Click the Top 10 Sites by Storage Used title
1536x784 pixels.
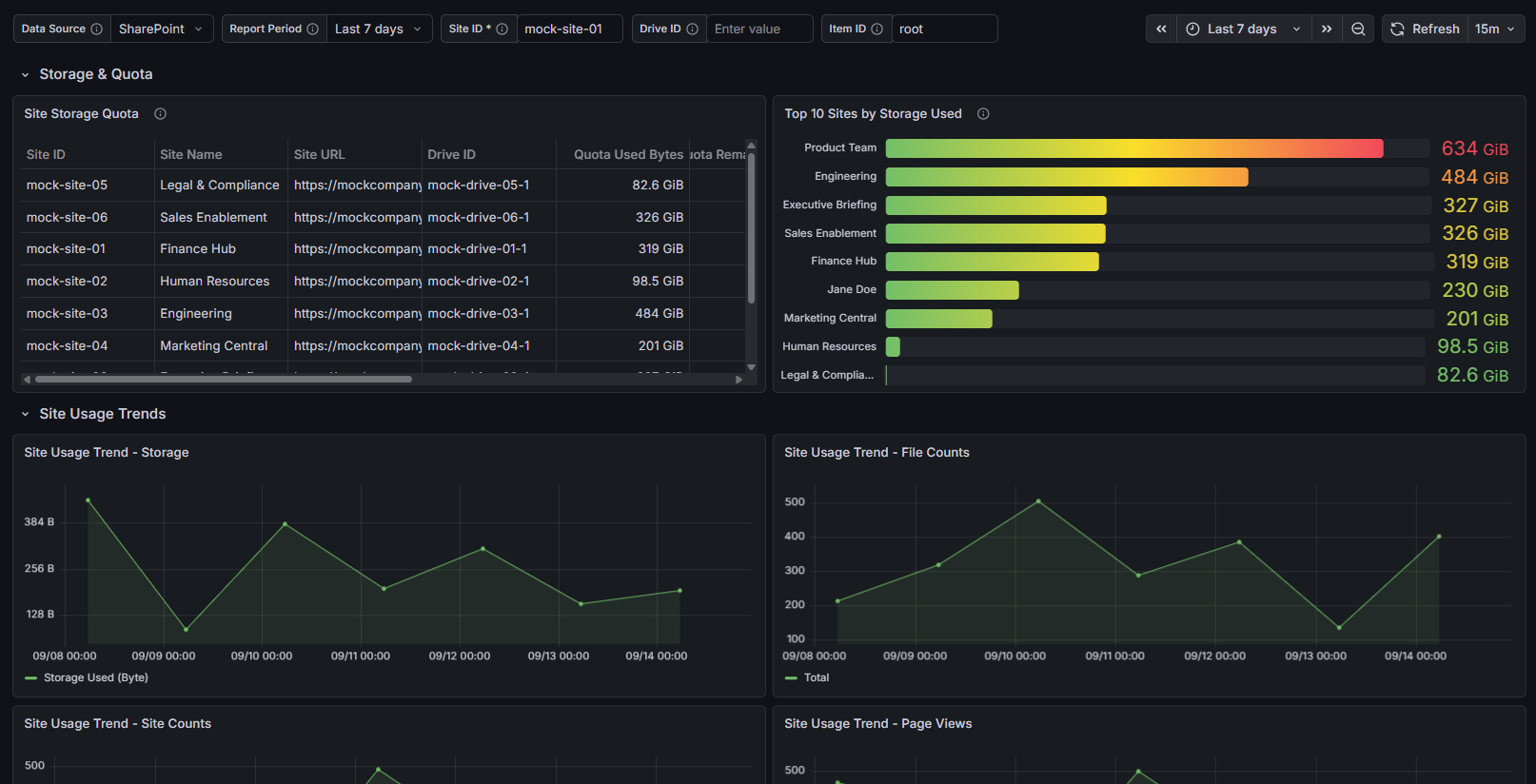point(873,114)
